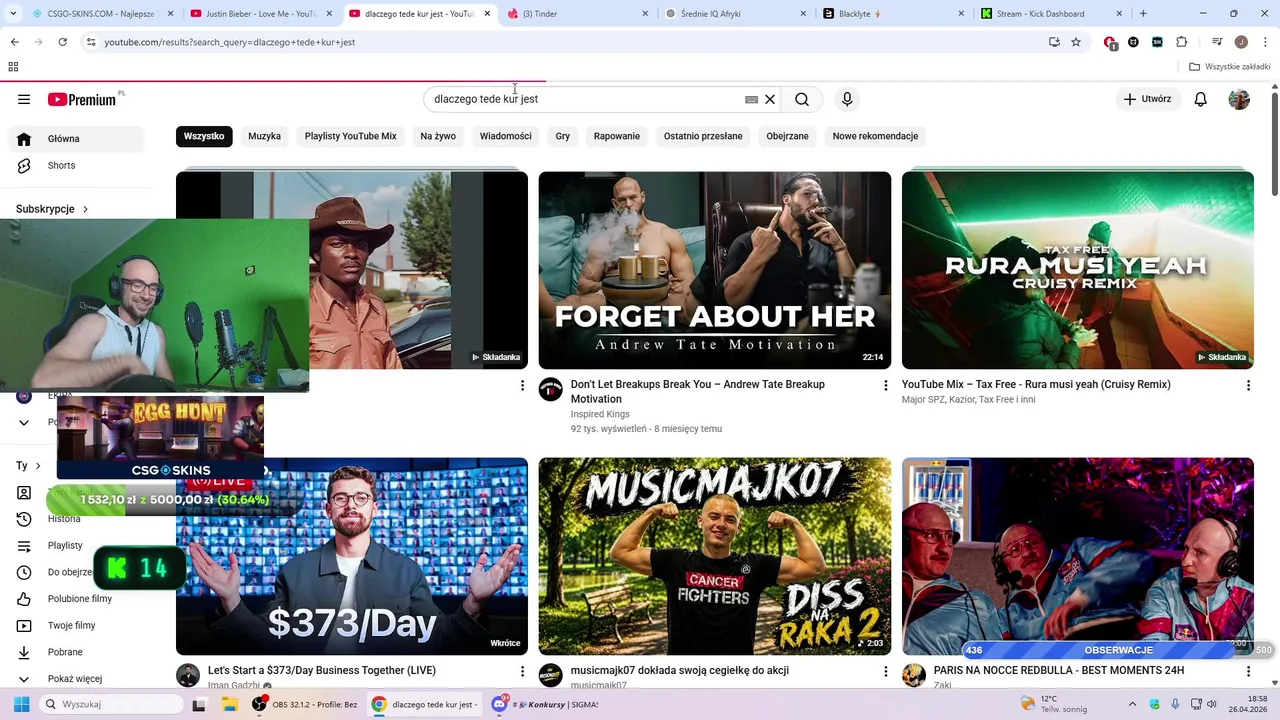The width and height of the screenshot is (1280, 720).
Task: Open Playlisty in sidebar
Action: pos(76,545)
